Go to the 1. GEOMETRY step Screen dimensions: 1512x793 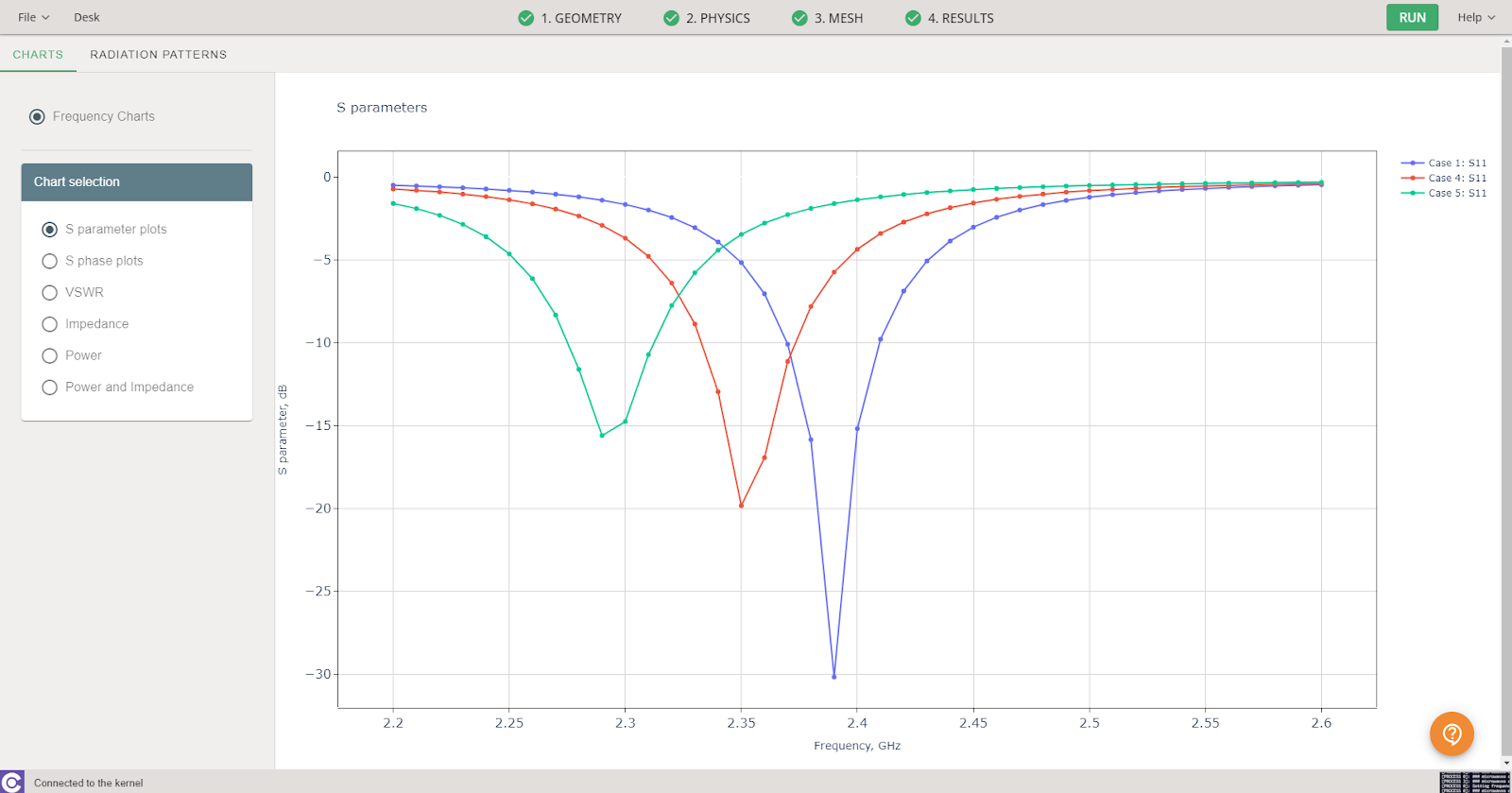pyautogui.click(x=570, y=18)
